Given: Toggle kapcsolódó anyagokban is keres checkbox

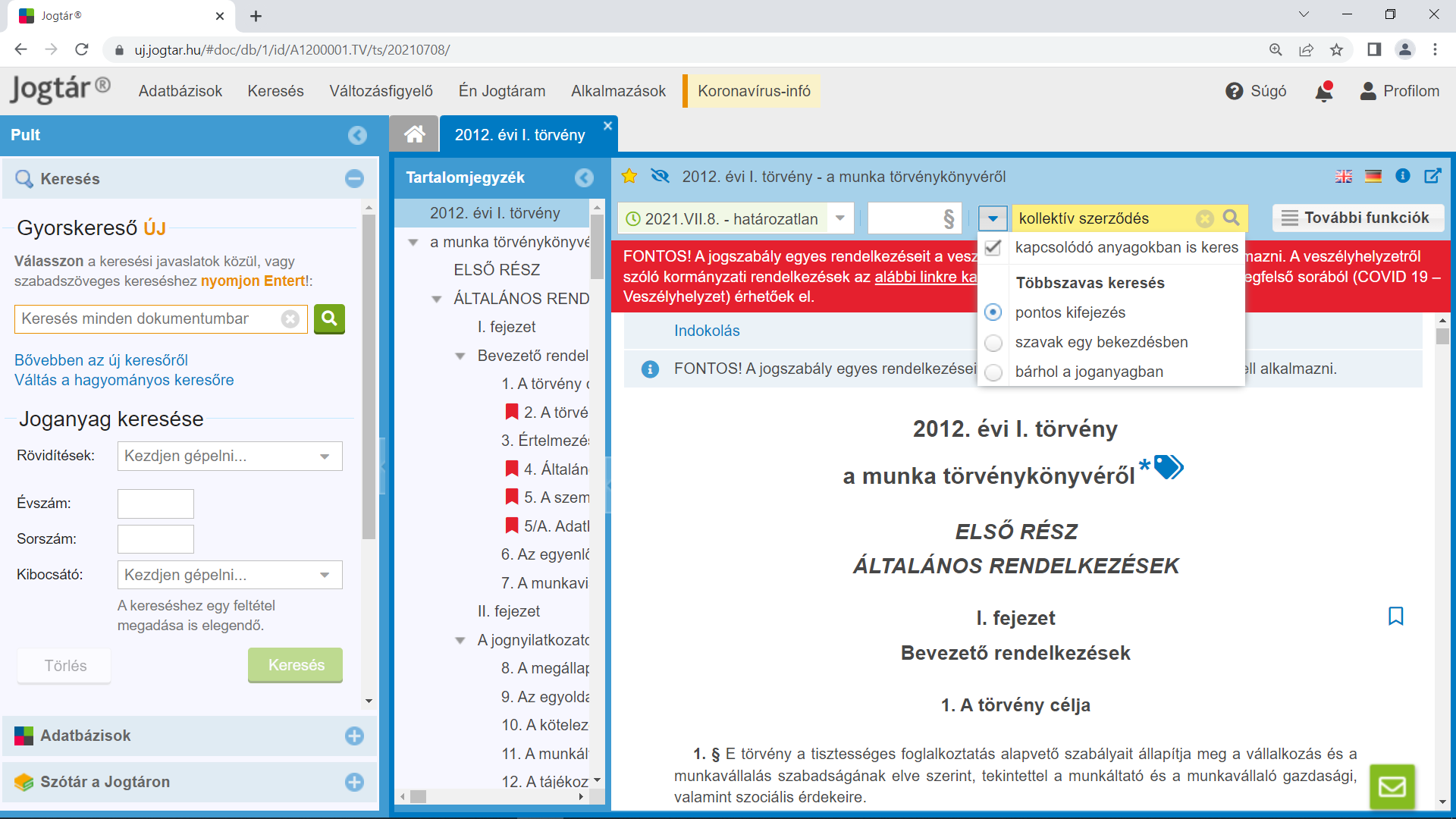Looking at the screenshot, I should click(993, 247).
